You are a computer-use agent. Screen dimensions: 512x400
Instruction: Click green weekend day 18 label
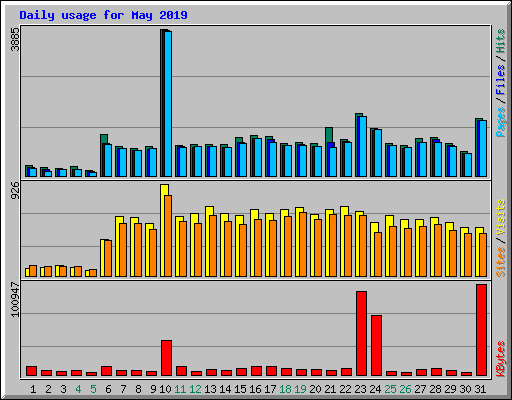coord(285,389)
